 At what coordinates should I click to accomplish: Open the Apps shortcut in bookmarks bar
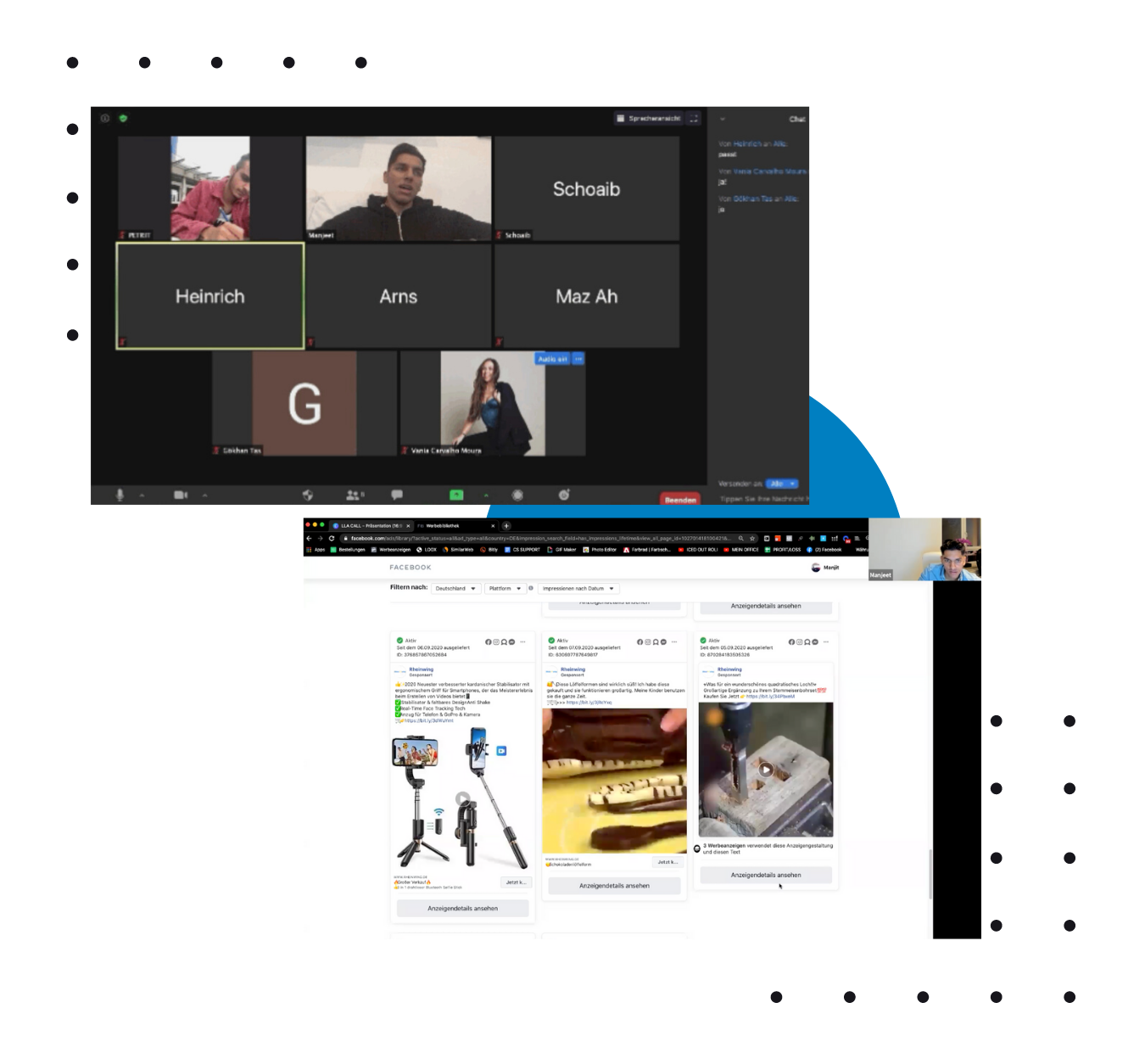point(316,550)
